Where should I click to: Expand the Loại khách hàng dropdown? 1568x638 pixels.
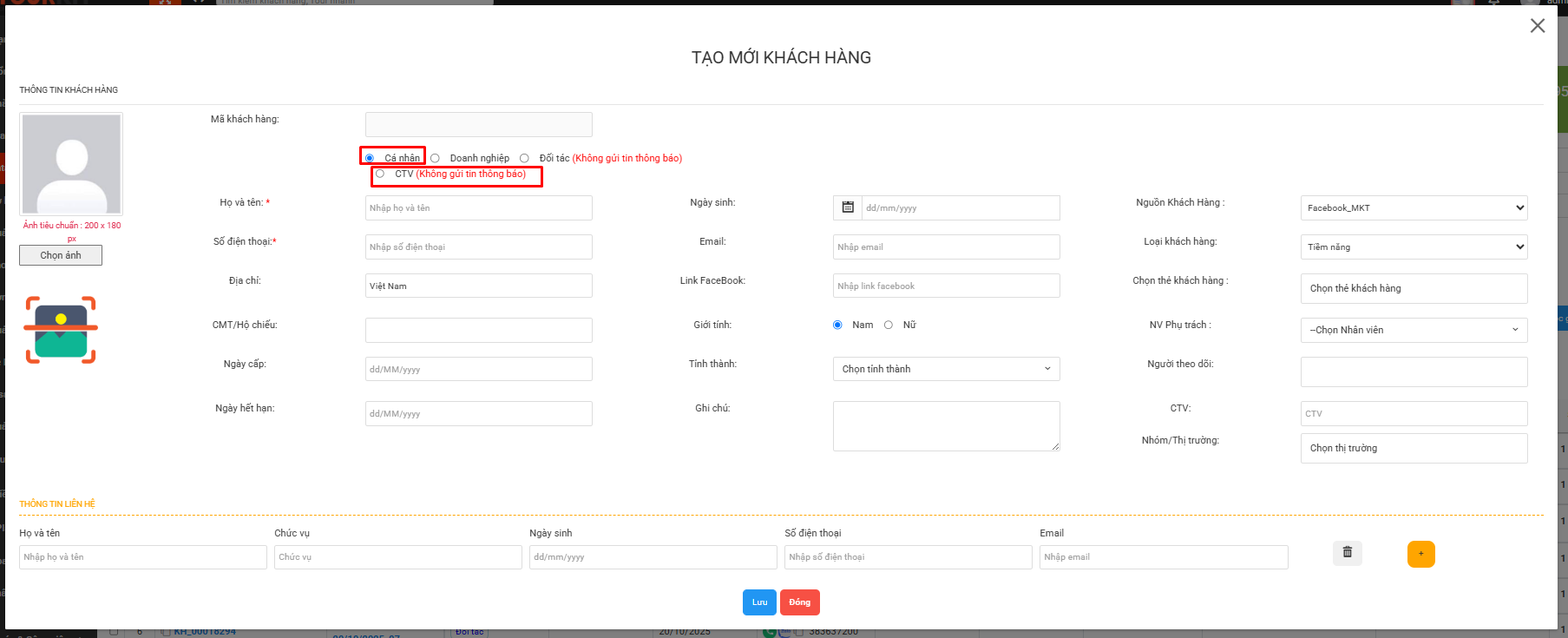[x=1414, y=247]
